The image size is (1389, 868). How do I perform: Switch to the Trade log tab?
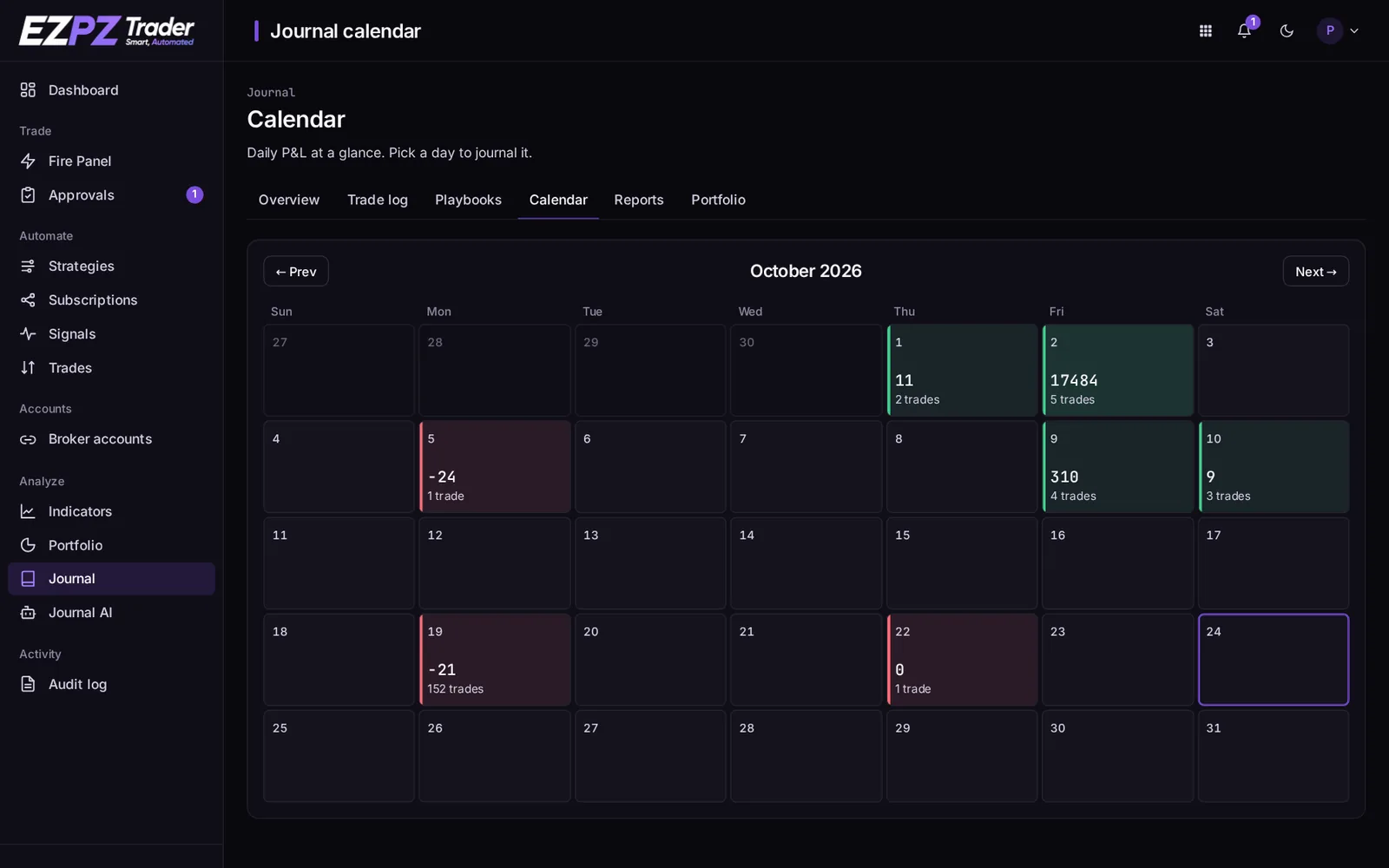click(378, 200)
